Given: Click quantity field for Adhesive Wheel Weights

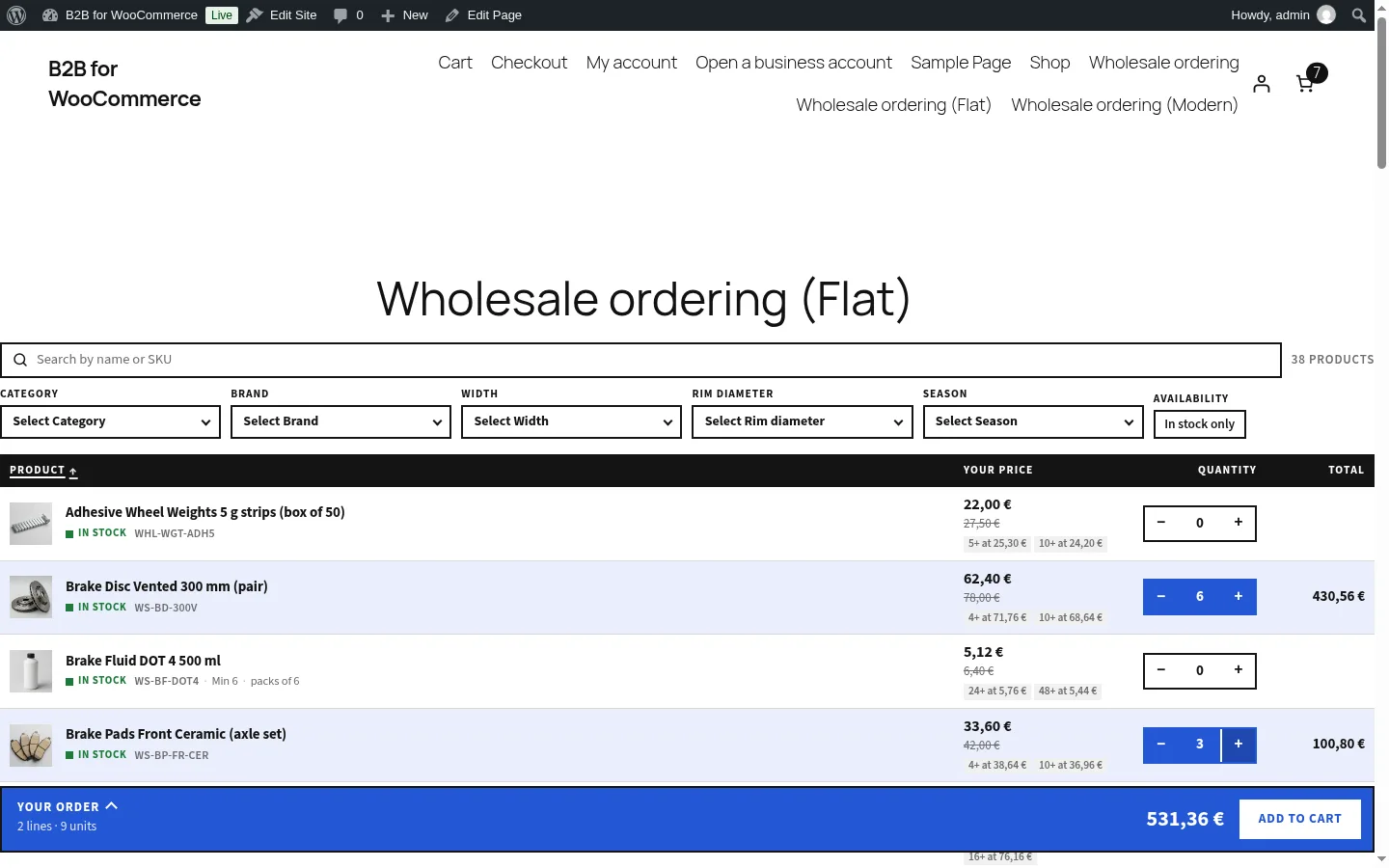Looking at the screenshot, I should coord(1200,523).
